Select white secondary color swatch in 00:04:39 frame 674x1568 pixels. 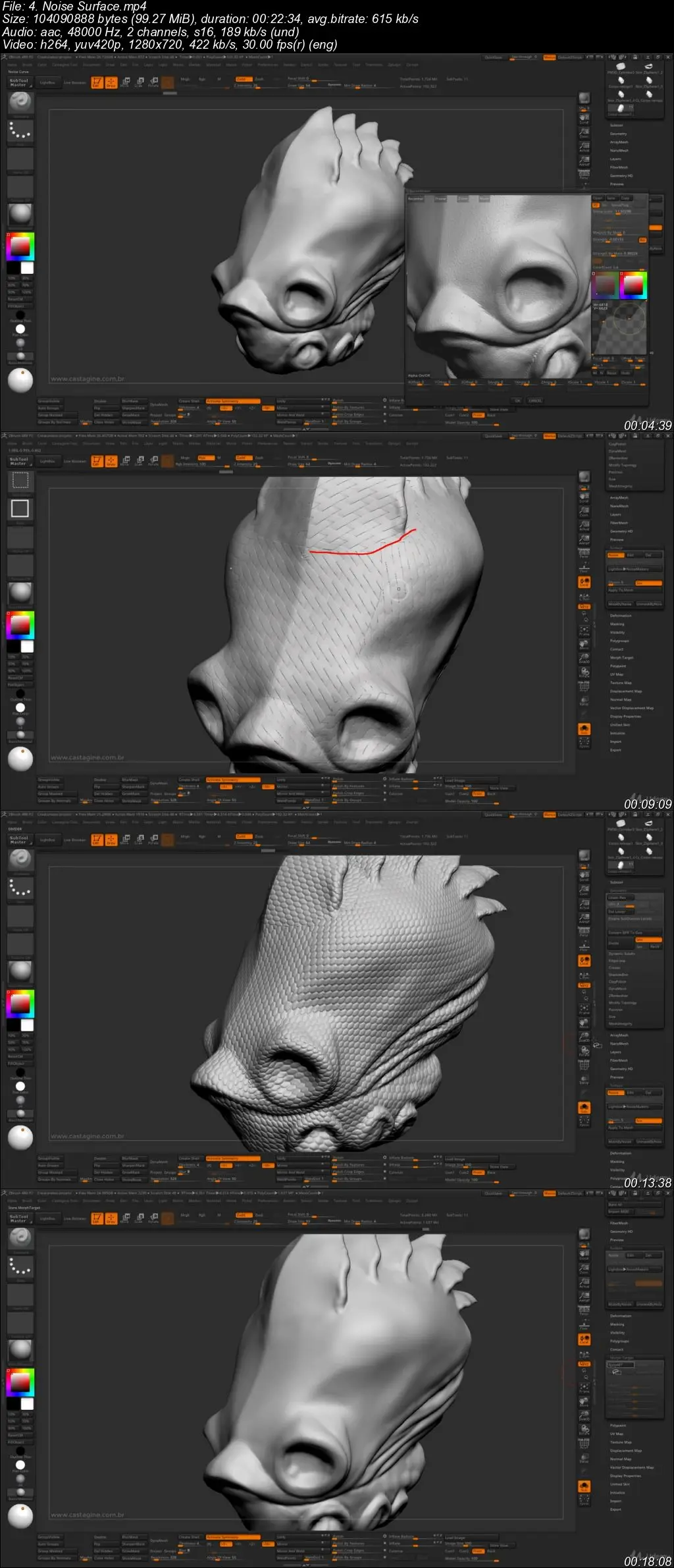click(x=27, y=268)
